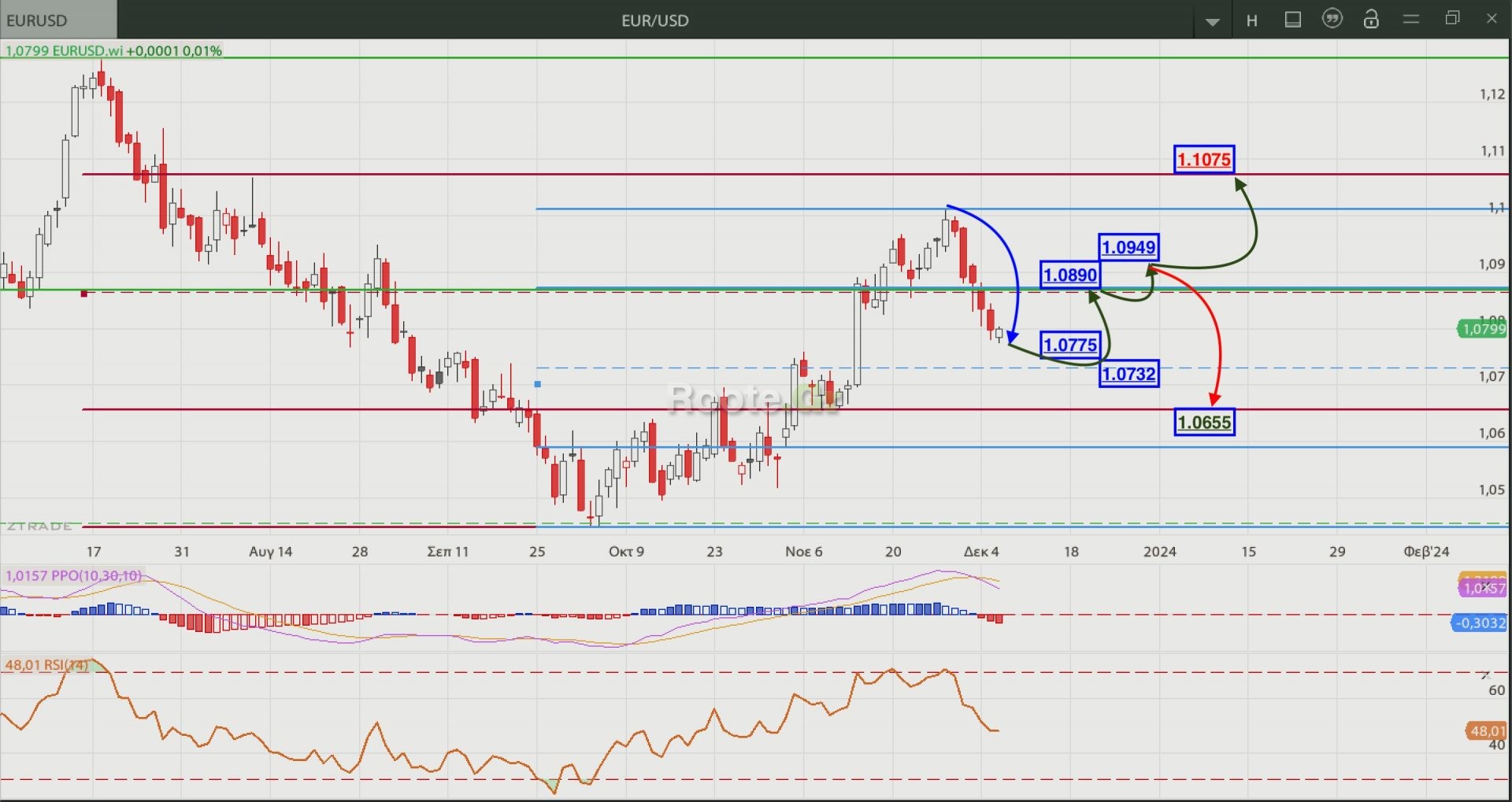Expand the symbol dropdown triangle
The image size is (1512, 802).
[1213, 21]
